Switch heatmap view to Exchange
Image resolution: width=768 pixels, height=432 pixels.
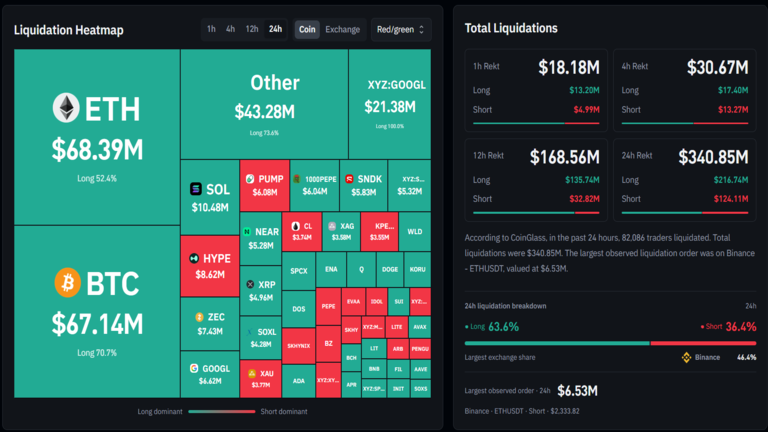click(x=342, y=29)
